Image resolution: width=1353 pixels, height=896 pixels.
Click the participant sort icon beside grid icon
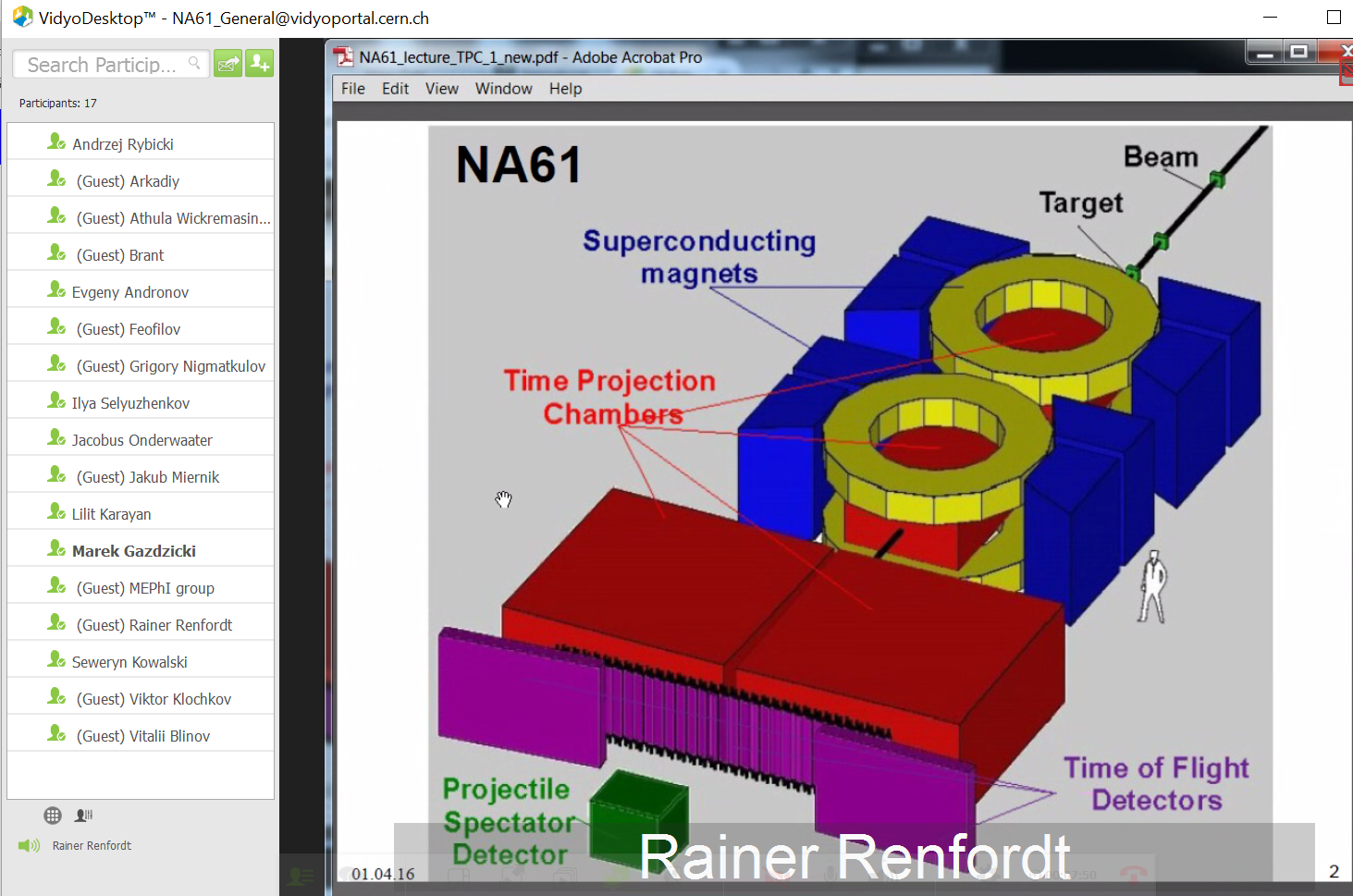point(84,816)
